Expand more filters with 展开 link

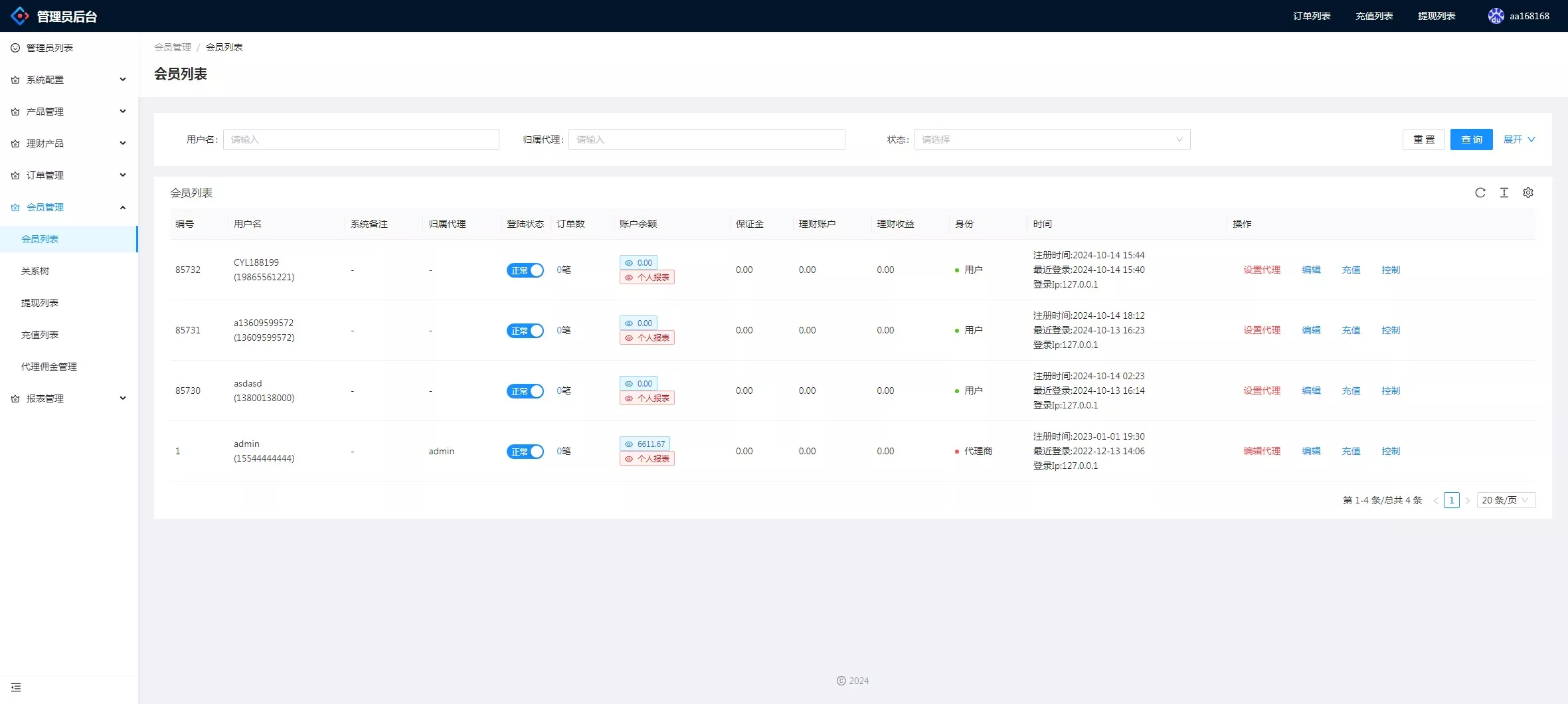1519,139
